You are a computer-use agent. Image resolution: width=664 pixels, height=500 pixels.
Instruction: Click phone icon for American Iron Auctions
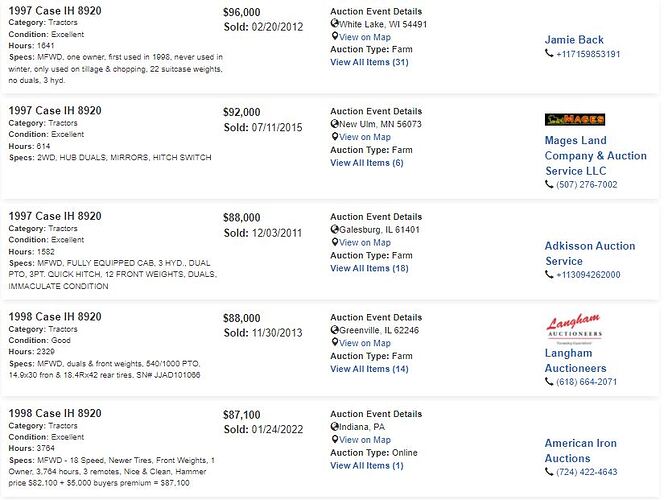point(549,471)
